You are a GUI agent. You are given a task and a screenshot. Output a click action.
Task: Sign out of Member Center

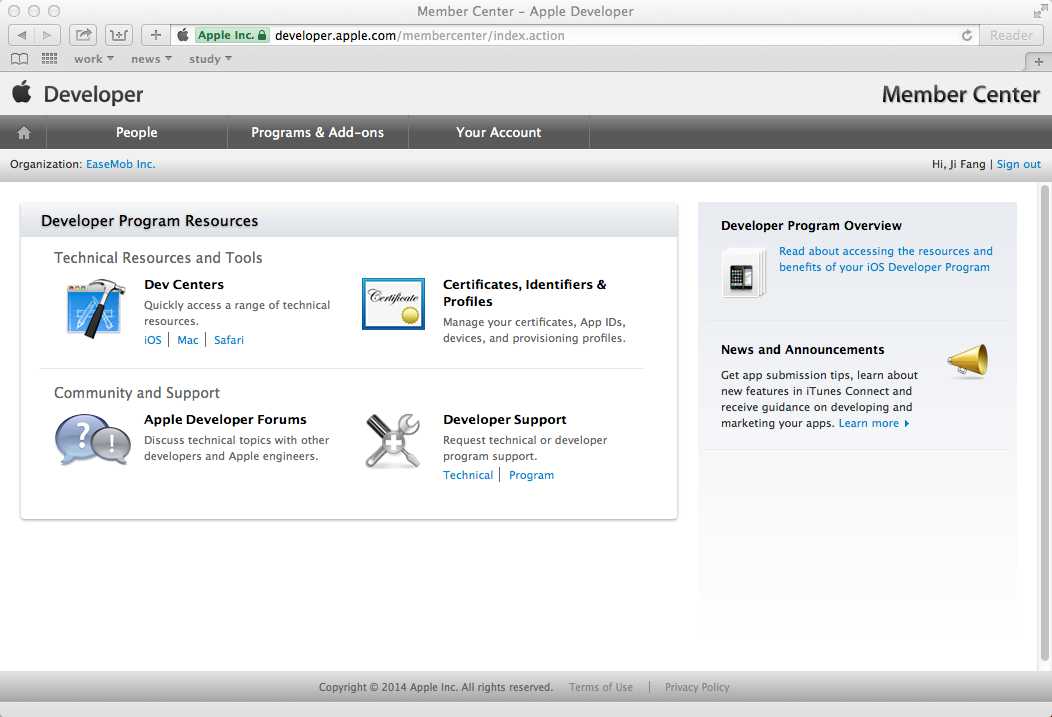1018,164
